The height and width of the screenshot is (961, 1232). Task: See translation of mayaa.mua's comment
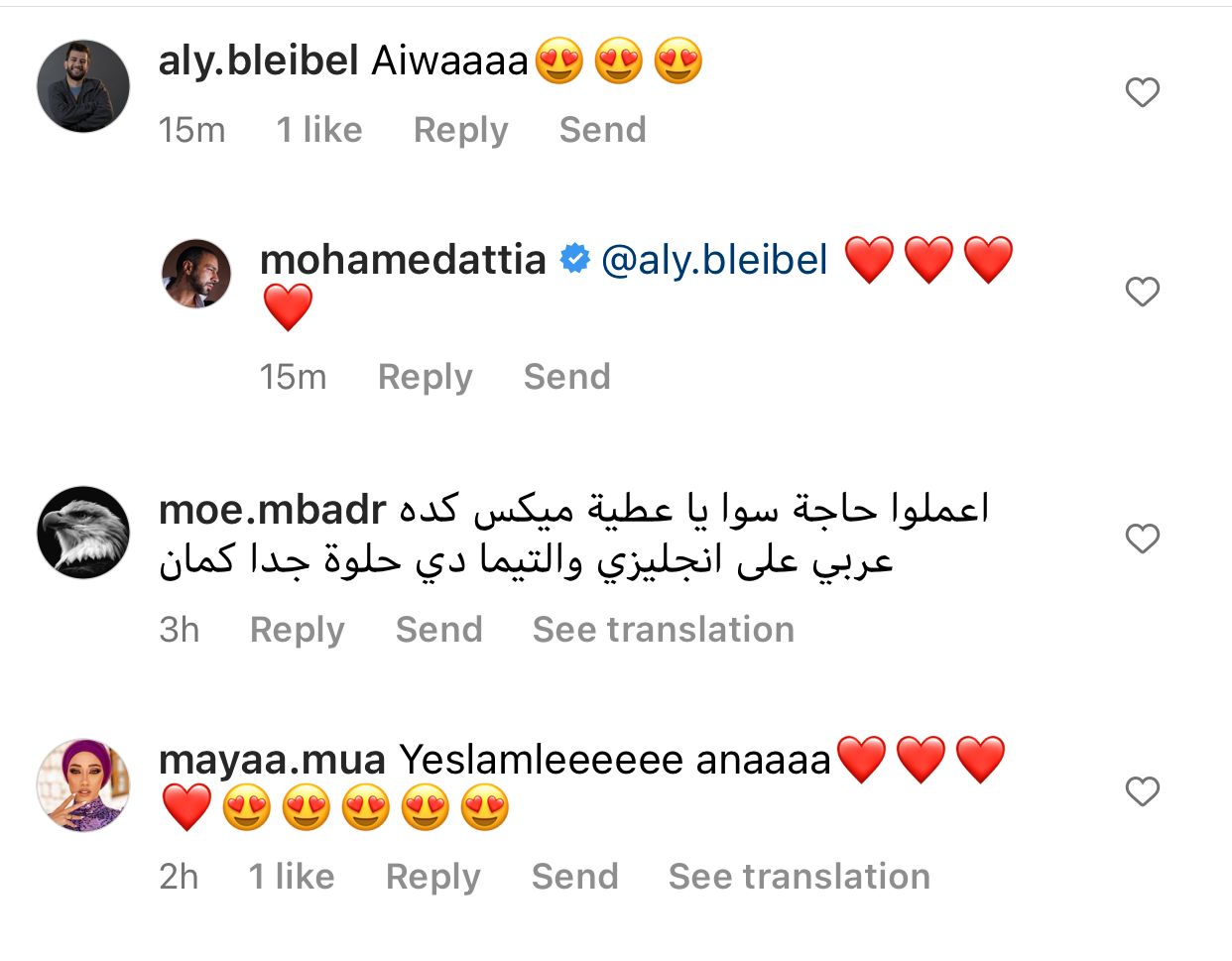[x=799, y=877]
